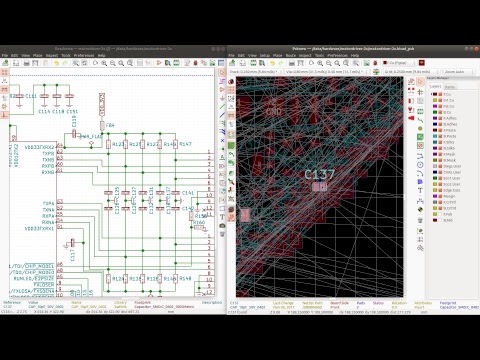
Task: Open symbol library browser in Eeschema toolbar
Action: (x=168, y=63)
